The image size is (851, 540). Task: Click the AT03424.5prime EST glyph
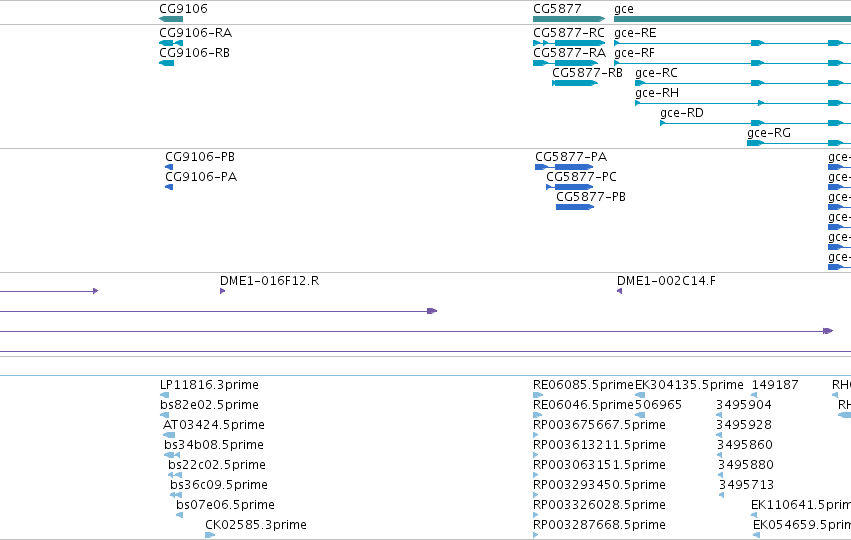pyautogui.click(x=169, y=435)
